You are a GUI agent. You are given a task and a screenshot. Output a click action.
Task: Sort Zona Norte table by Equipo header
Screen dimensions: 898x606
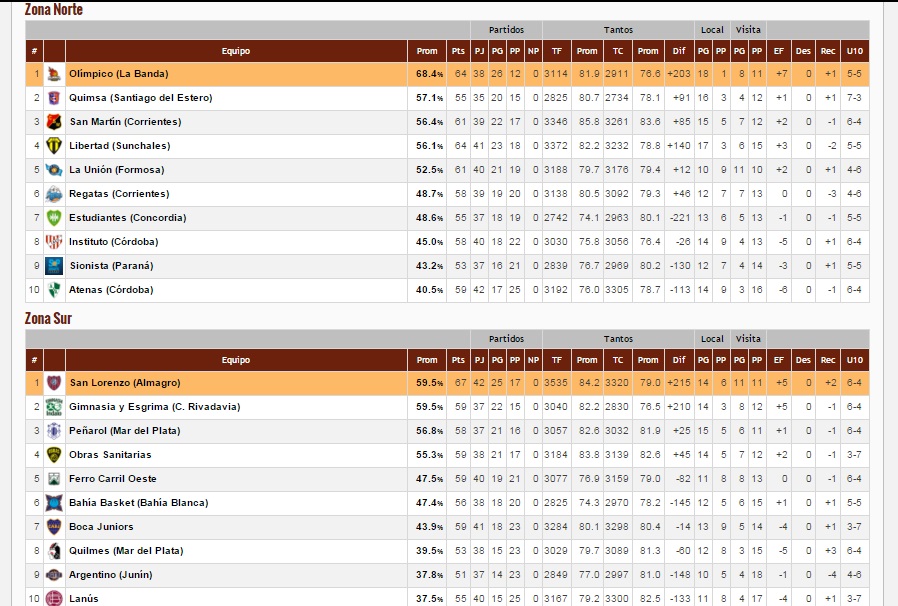236,51
